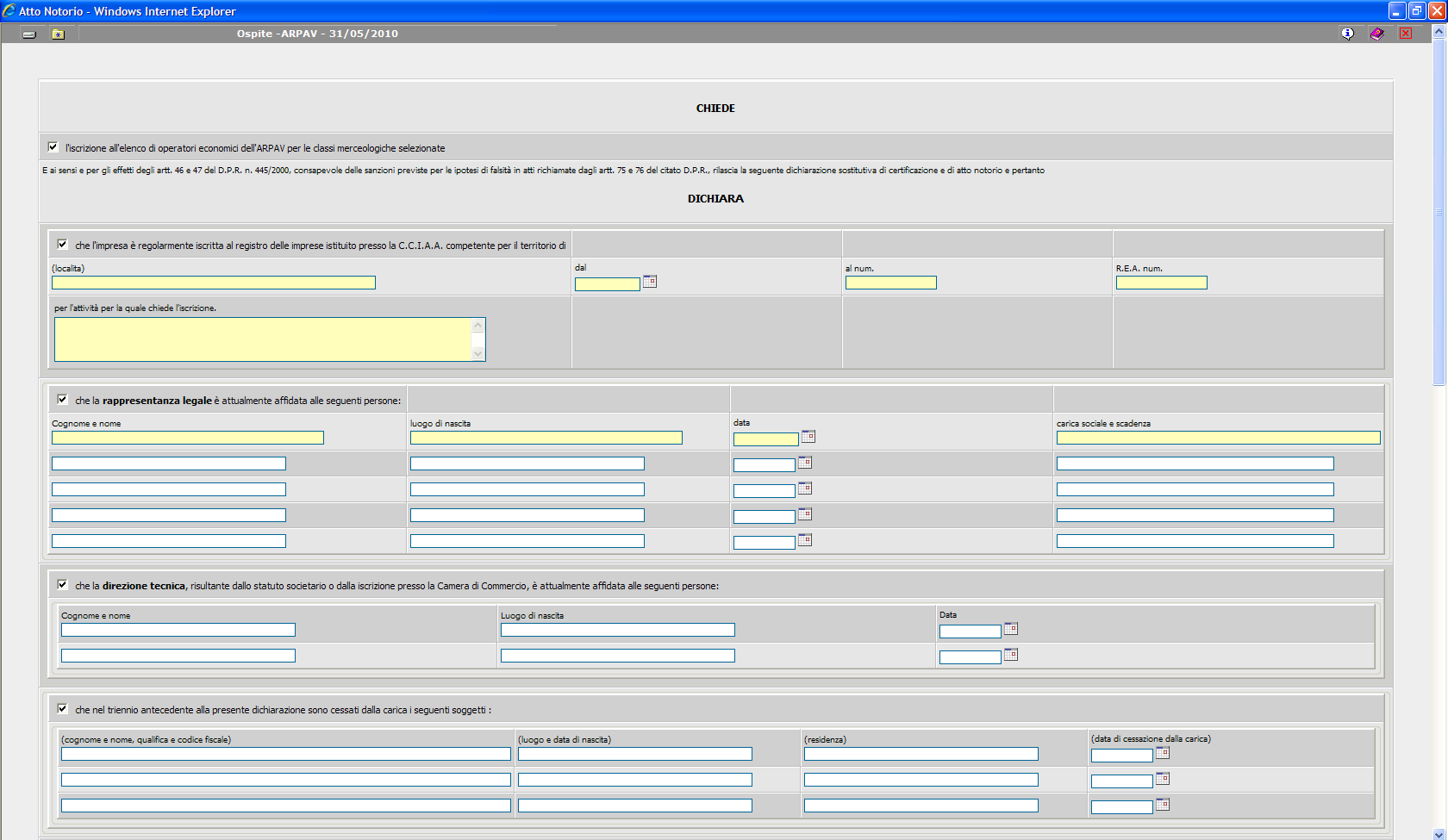This screenshot has width=1448, height=840.
Task: Click first '(luogo e data di nascita)' field
Action: point(635,754)
